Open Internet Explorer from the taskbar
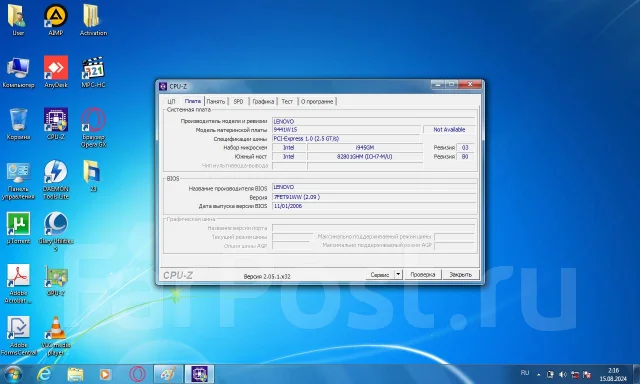Viewport: 640px width, 384px height. coord(44,374)
